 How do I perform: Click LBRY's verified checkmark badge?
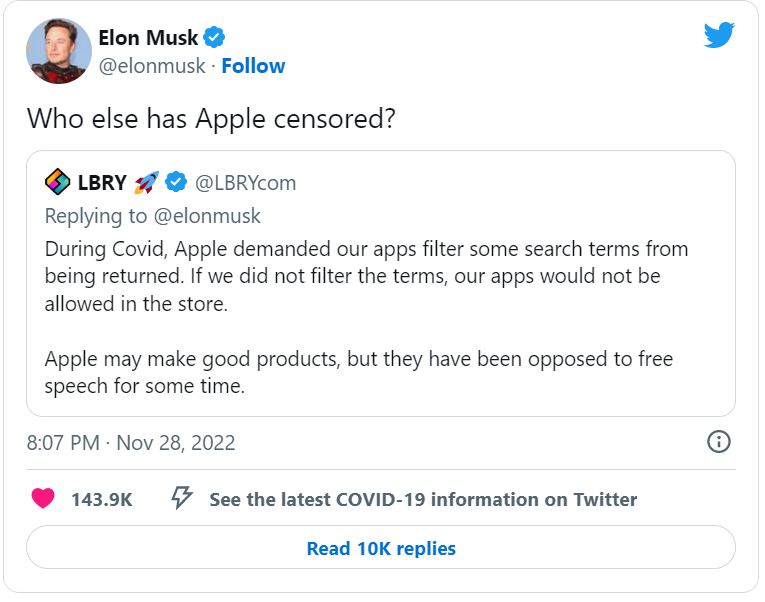[176, 182]
